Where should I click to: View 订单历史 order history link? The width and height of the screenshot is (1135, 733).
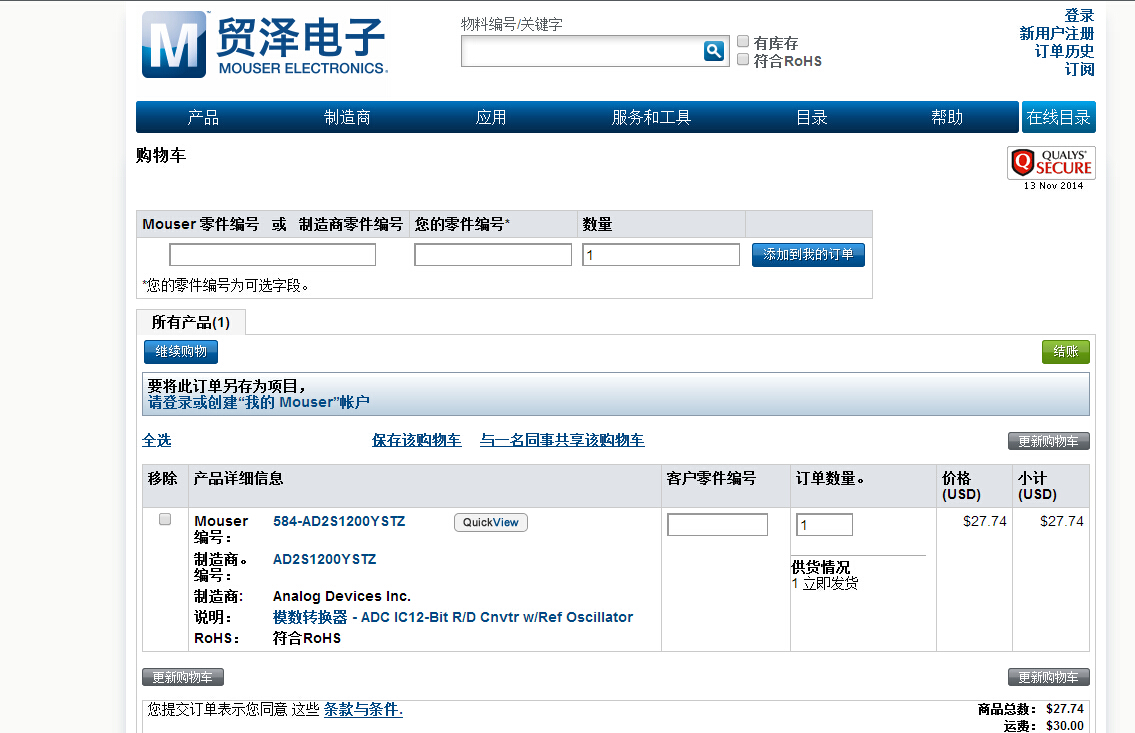(x=1064, y=51)
